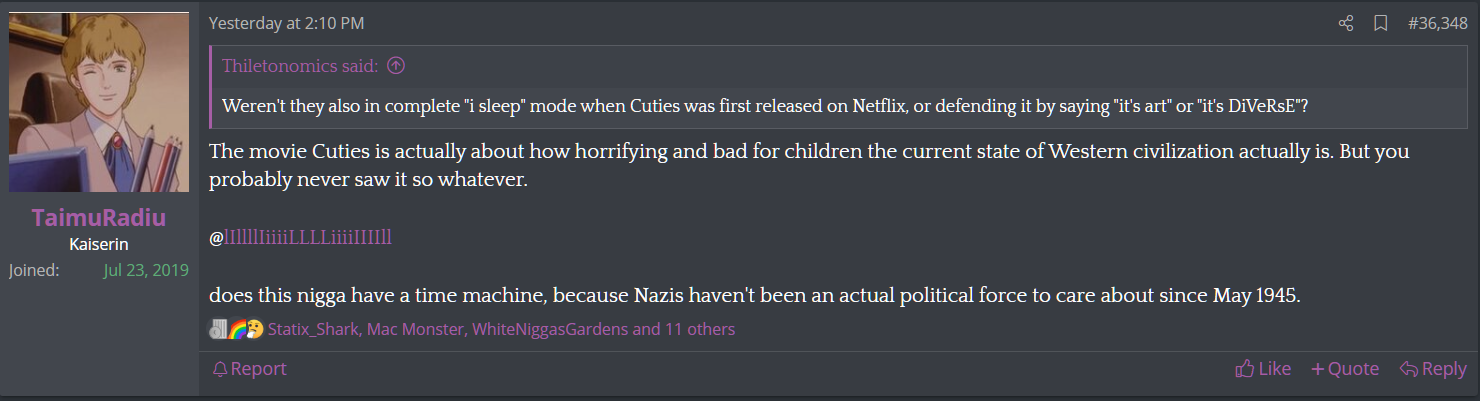
Task: Add post to multi-quote with +Quote
Action: pyautogui.click(x=1345, y=369)
